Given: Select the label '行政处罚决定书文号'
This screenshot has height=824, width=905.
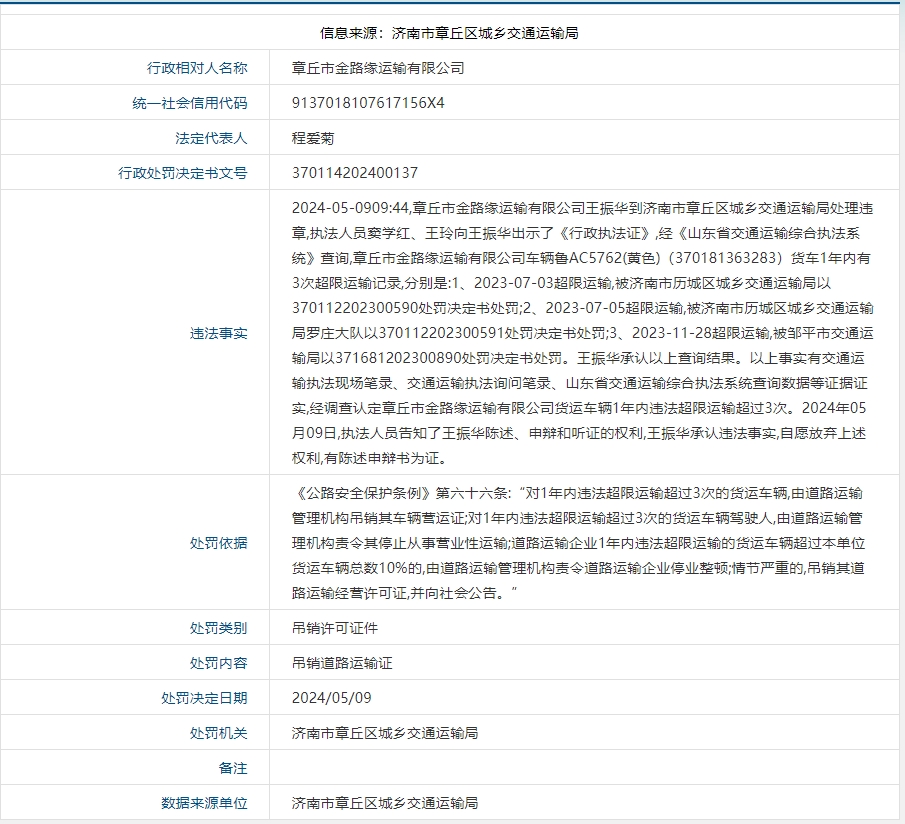Looking at the screenshot, I should coord(182,173).
